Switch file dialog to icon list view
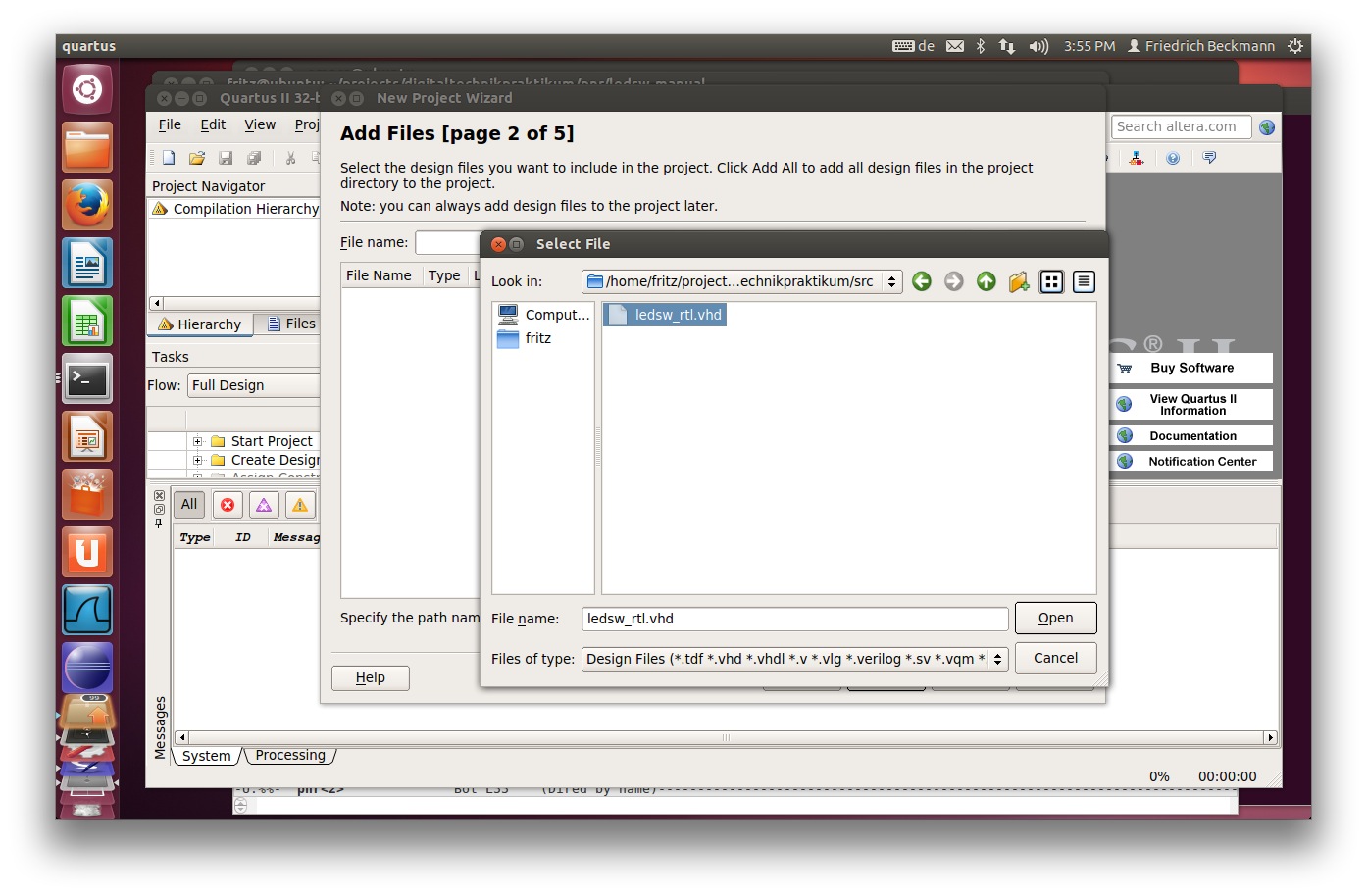This screenshot has width=1367, height=896. (1051, 282)
